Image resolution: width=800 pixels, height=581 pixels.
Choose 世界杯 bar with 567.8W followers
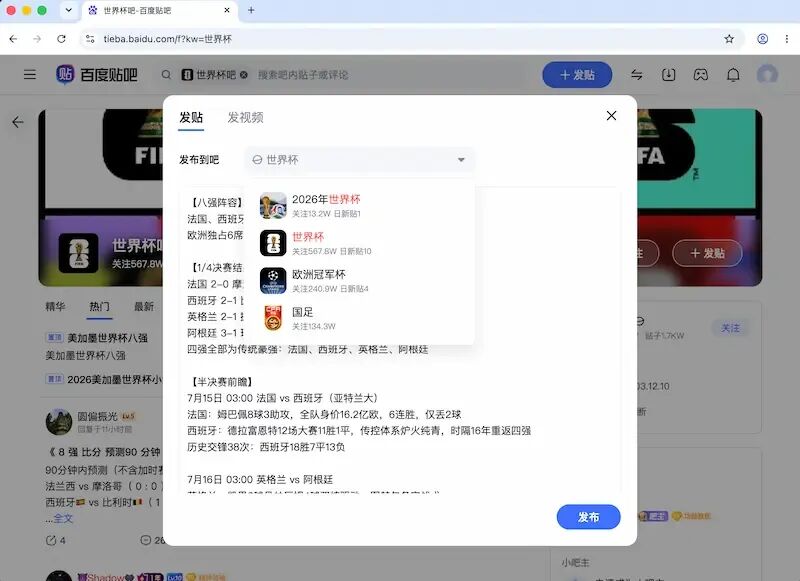359,243
